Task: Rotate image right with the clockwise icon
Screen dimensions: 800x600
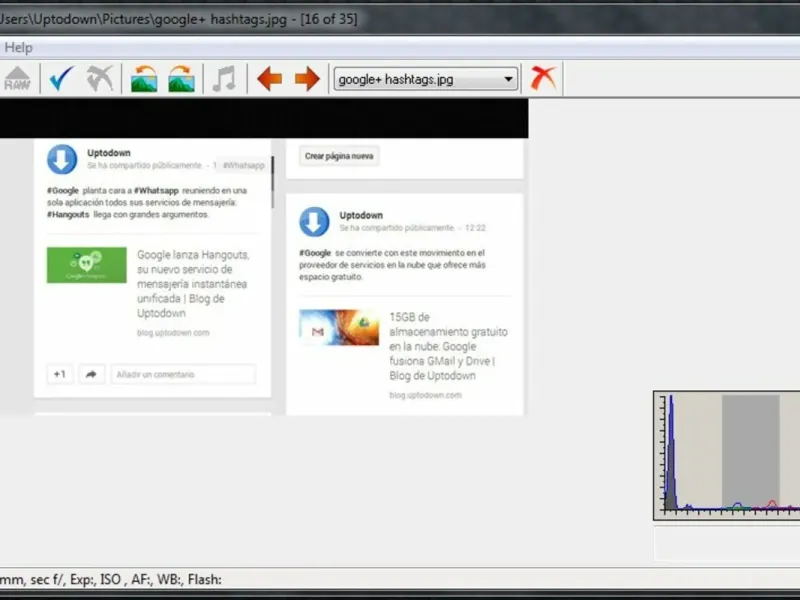Action: point(181,79)
